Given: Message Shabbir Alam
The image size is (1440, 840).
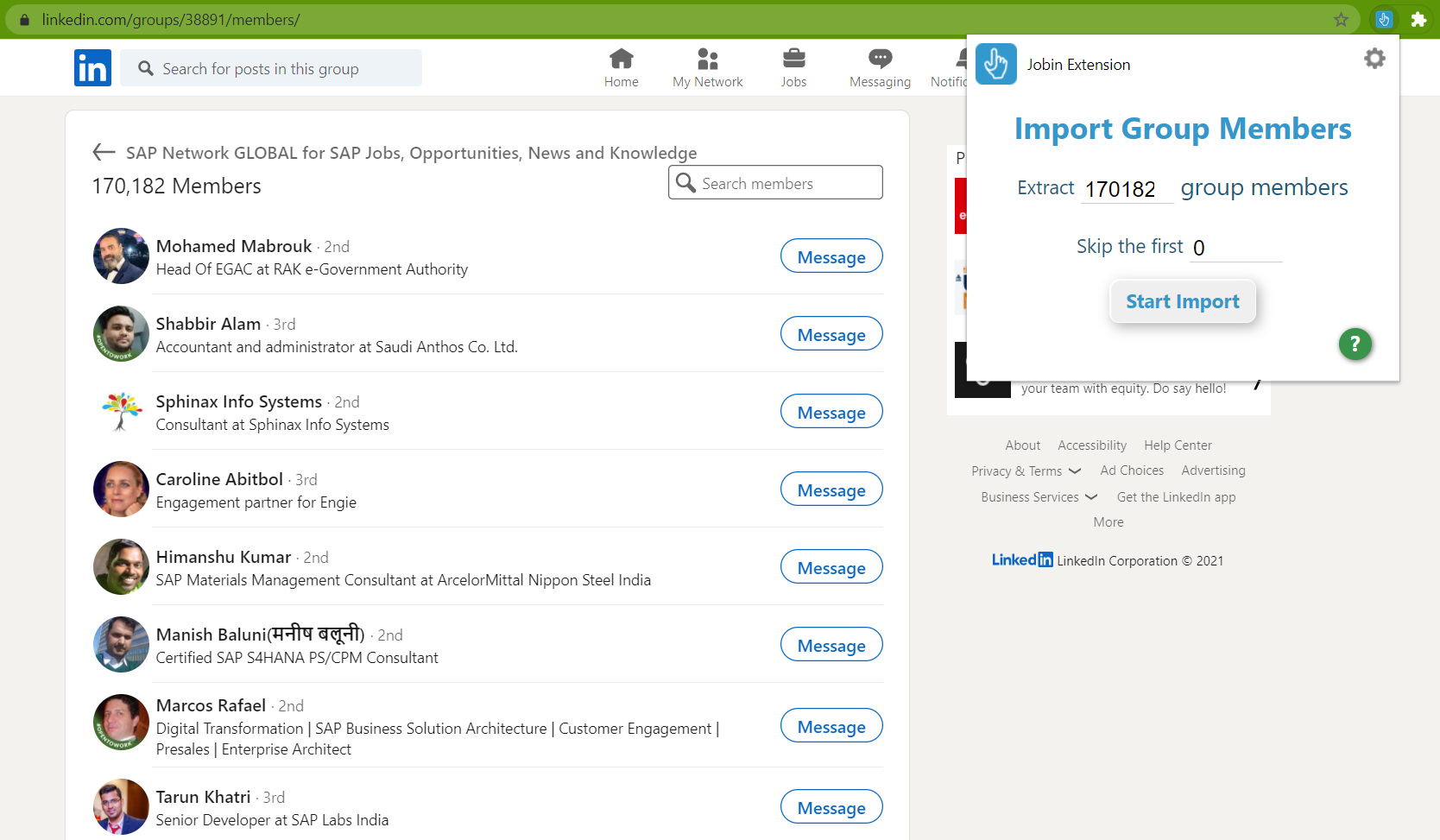Looking at the screenshot, I should click(x=831, y=334).
